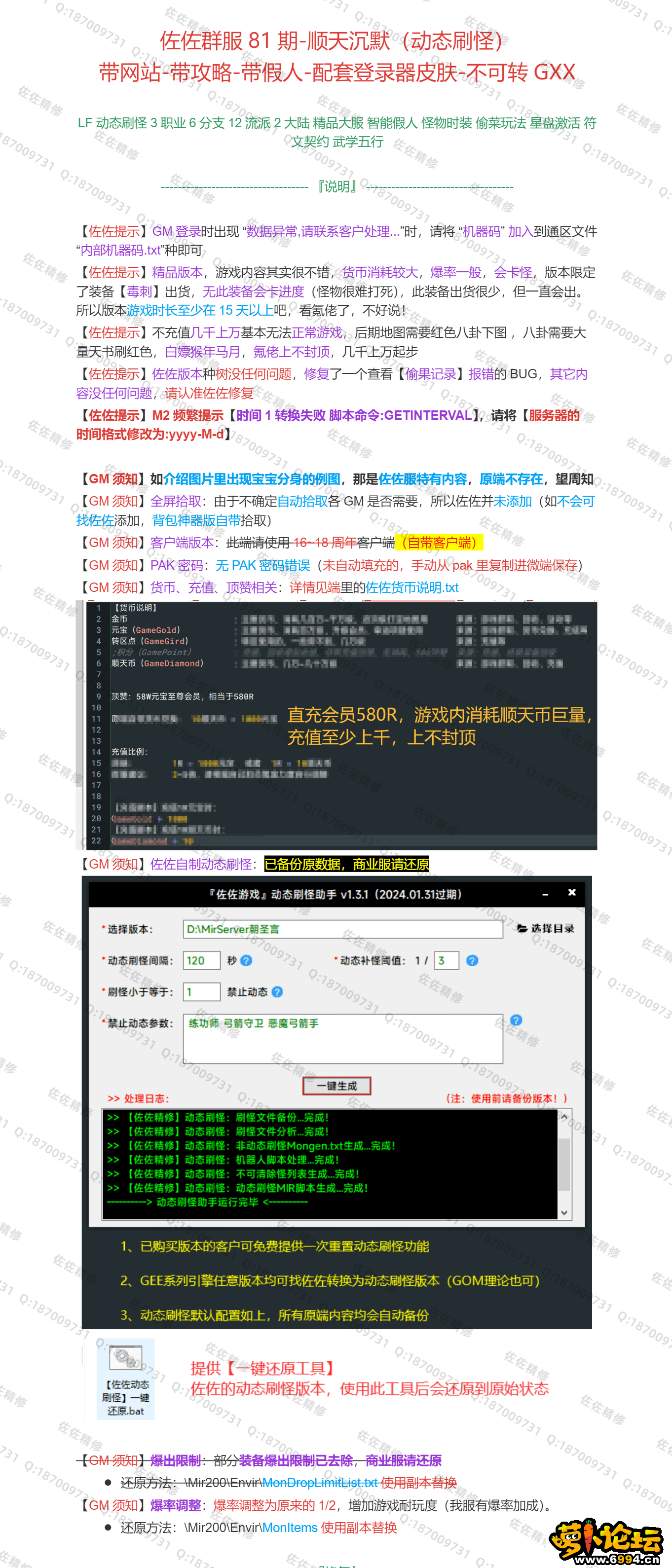
Task: Click the MonItems blue link text
Action: pos(290,1528)
